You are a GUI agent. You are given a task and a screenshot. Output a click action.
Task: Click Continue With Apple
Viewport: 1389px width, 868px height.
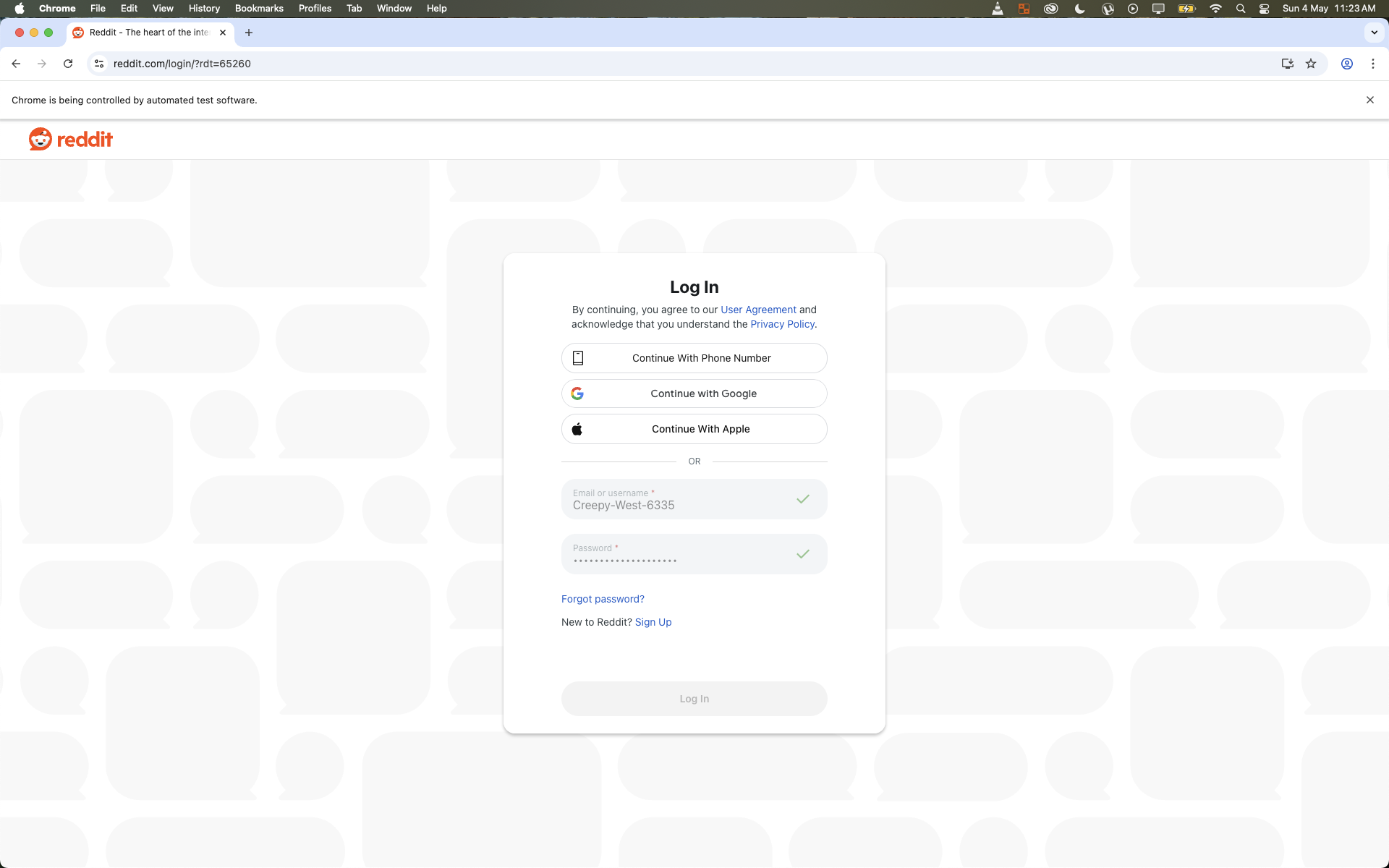(x=694, y=429)
